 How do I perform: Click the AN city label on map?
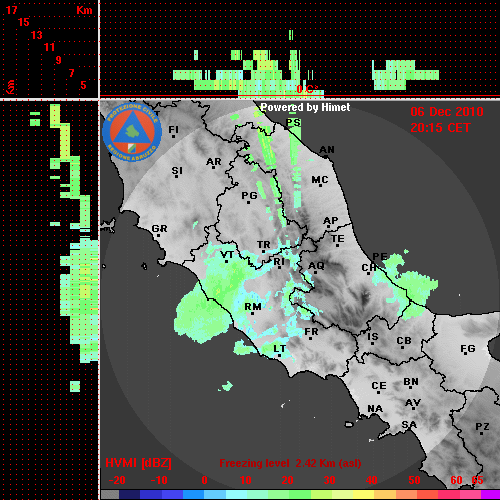tap(327, 150)
